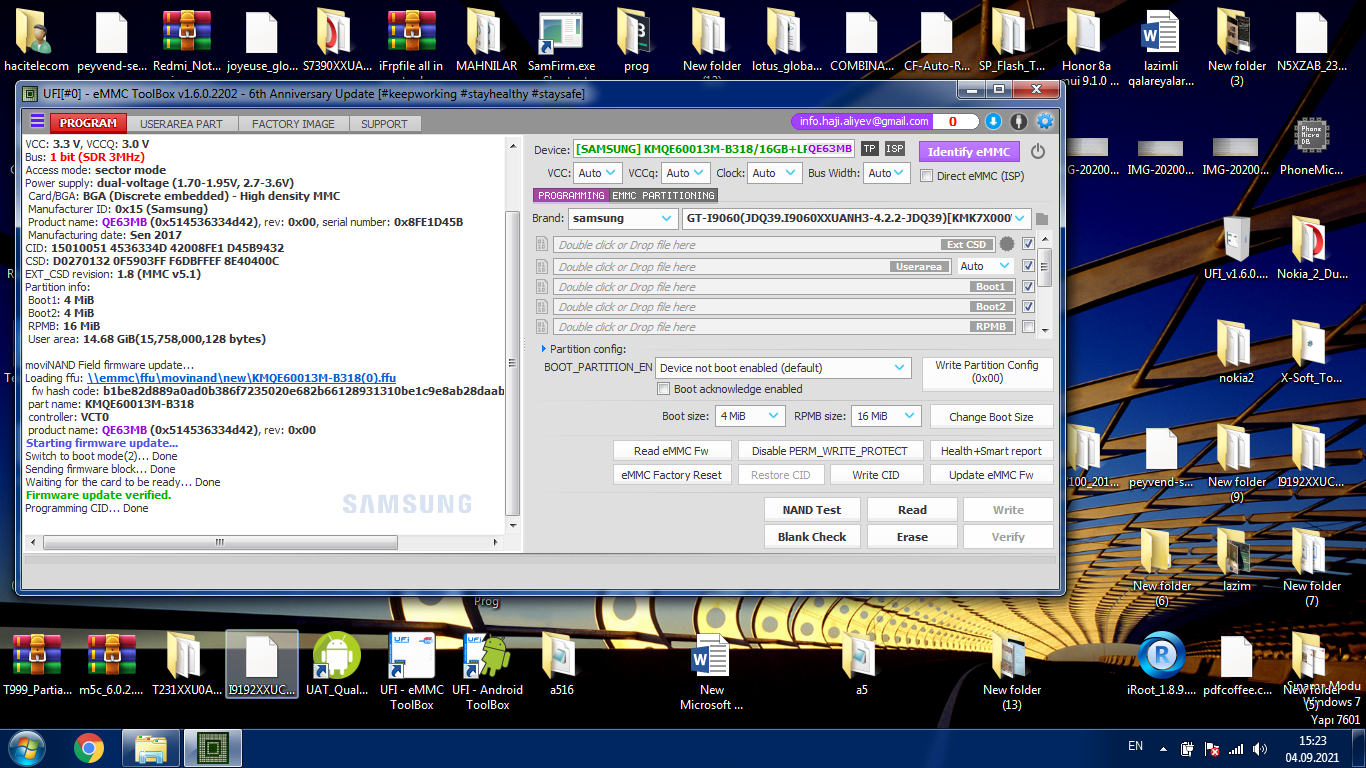Open the Userarea Auto dropdown
This screenshot has width=1366, height=768.
[x=985, y=266]
